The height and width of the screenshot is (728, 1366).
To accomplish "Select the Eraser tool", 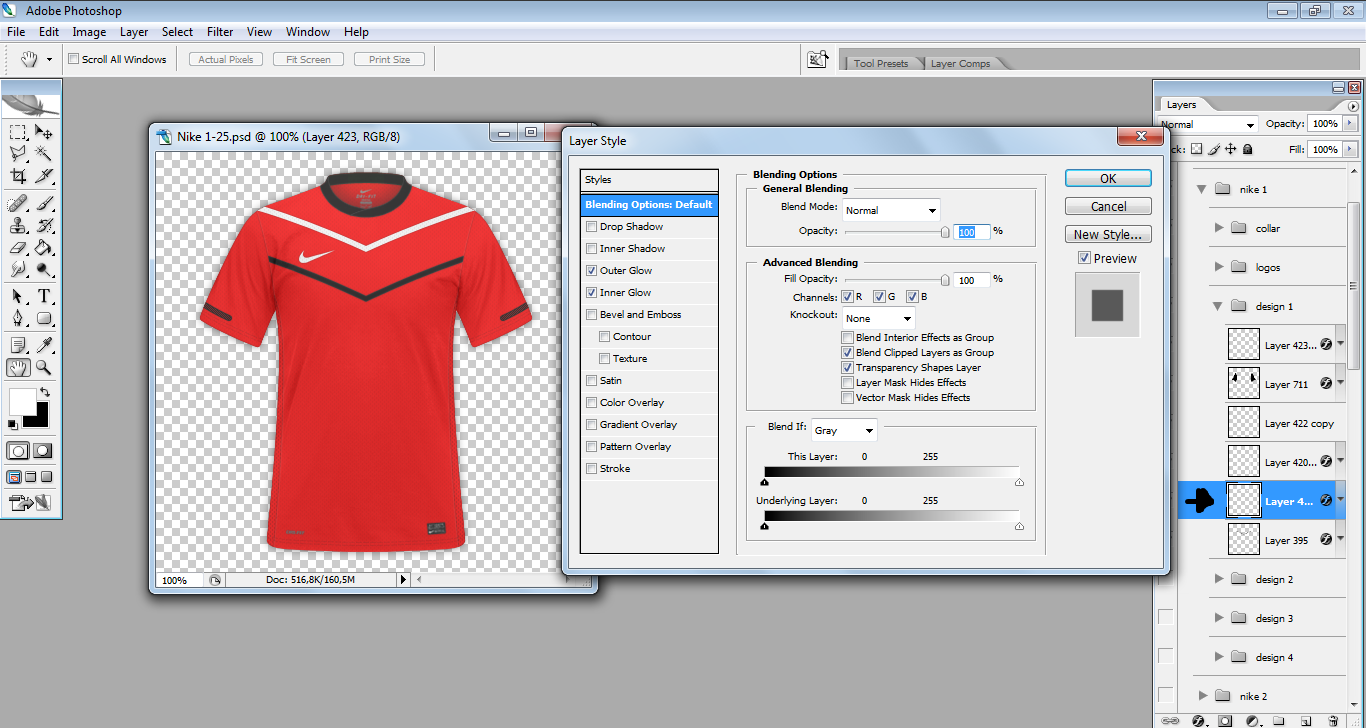I will [x=18, y=247].
